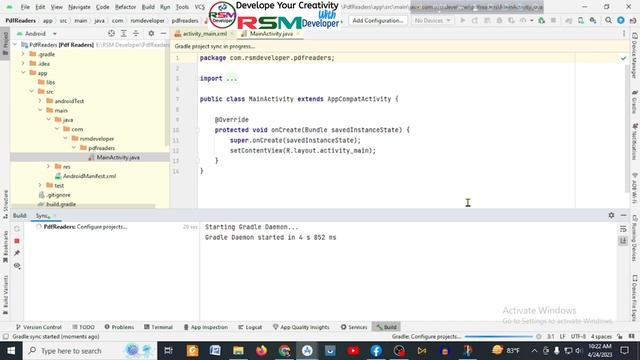Open Build Variants side tool window
The image size is (640, 360).
pyautogui.click(x=5, y=295)
